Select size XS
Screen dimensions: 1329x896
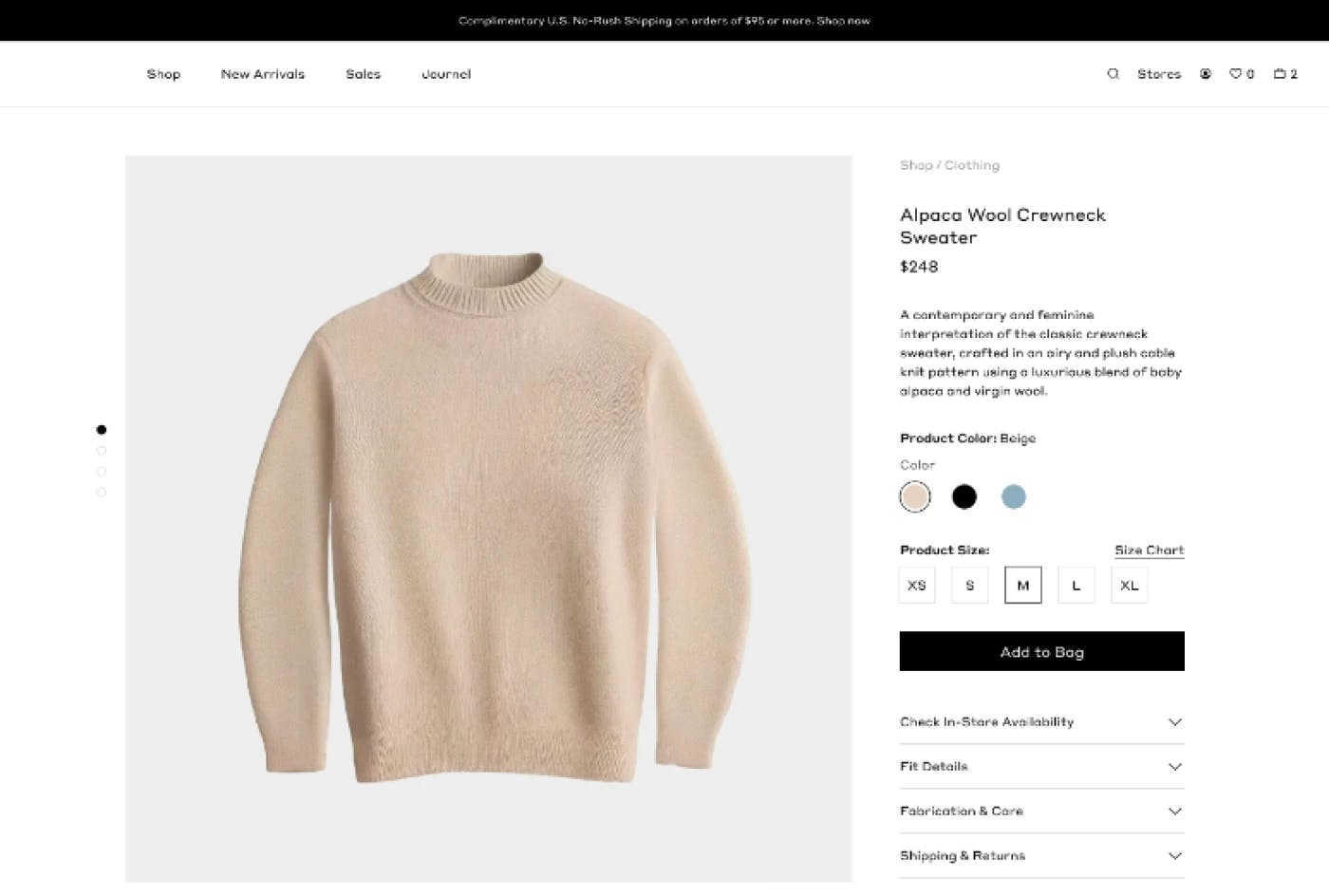click(917, 586)
